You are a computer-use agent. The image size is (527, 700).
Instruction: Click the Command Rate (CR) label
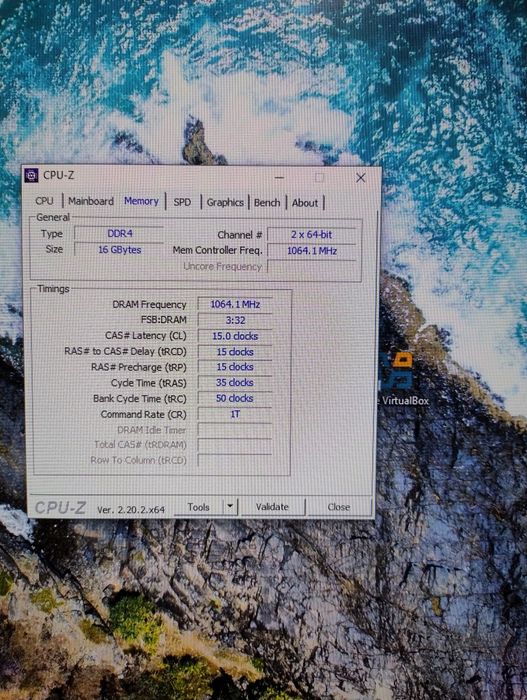coord(143,415)
